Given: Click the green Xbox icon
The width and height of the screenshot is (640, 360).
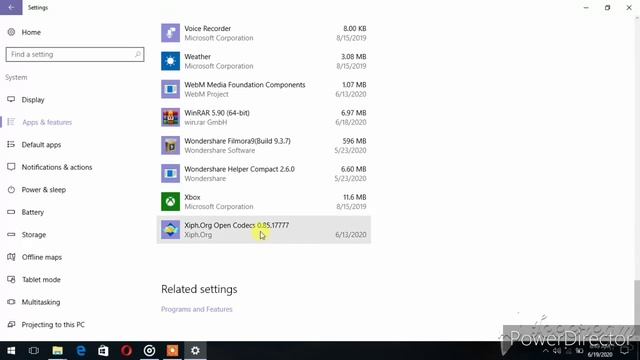Looking at the screenshot, I should [x=170, y=202].
